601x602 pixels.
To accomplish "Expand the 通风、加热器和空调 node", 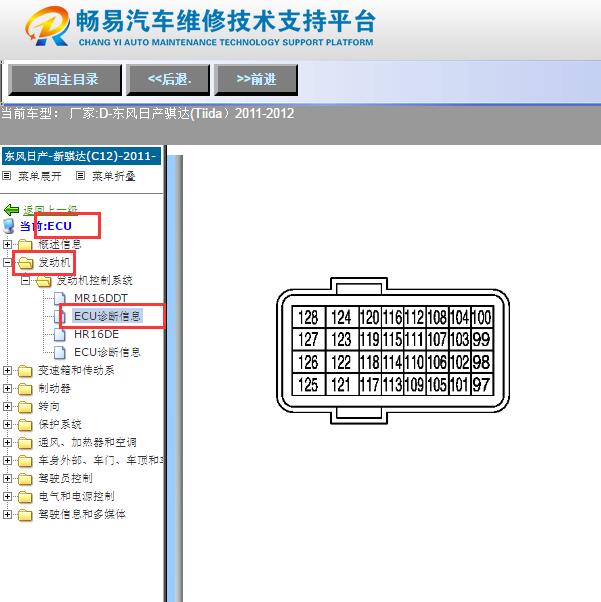I will coord(7,442).
